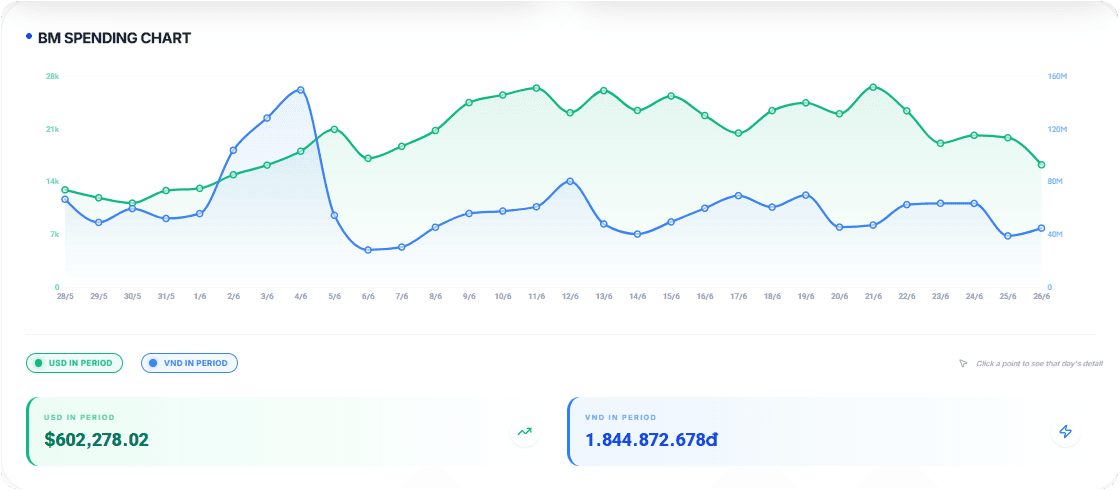
Task: Click the 12/6 date label on the axis
Action: (570, 296)
